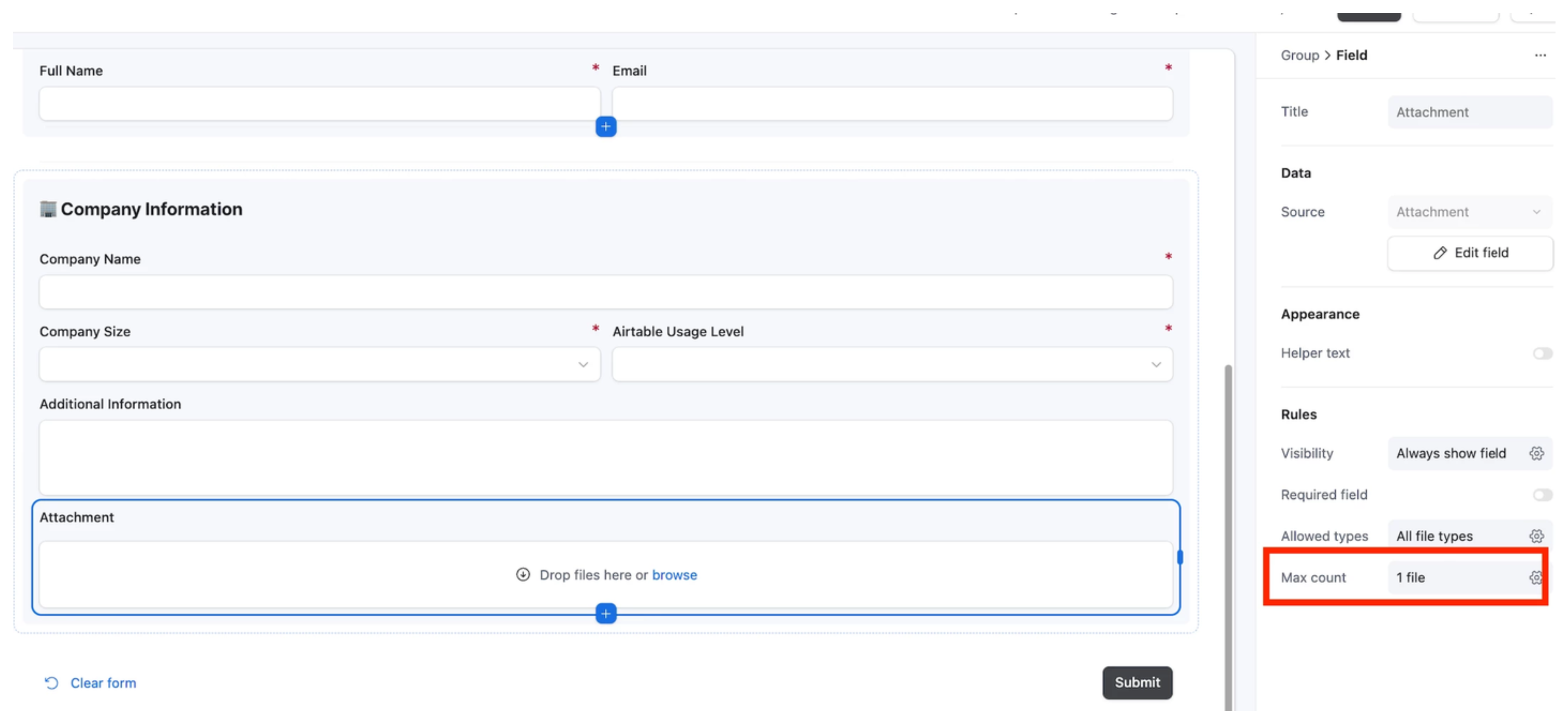This screenshot has height=724, width=1568.
Task: Open the Edit field pencil icon
Action: point(1440,253)
